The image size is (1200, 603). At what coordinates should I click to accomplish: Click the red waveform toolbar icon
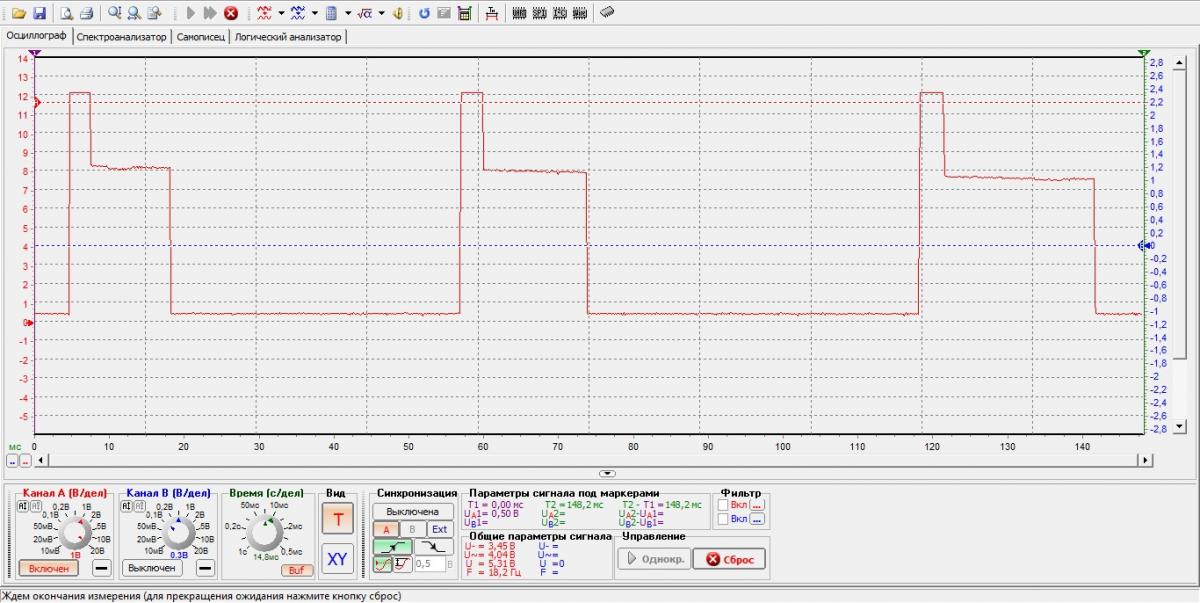tap(264, 13)
